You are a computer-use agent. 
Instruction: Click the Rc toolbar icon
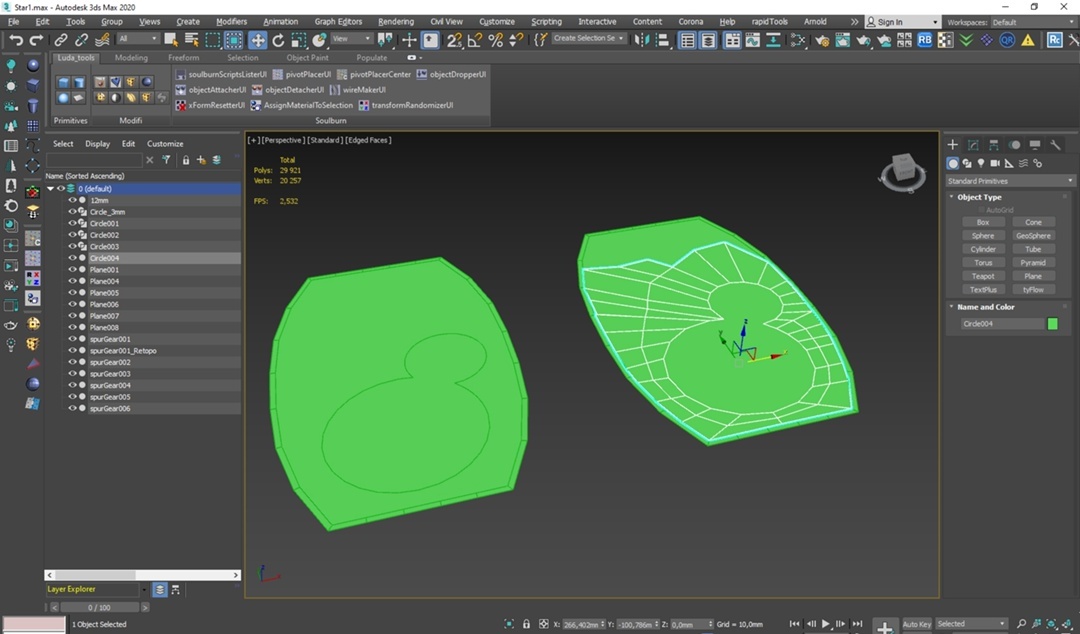1055,40
